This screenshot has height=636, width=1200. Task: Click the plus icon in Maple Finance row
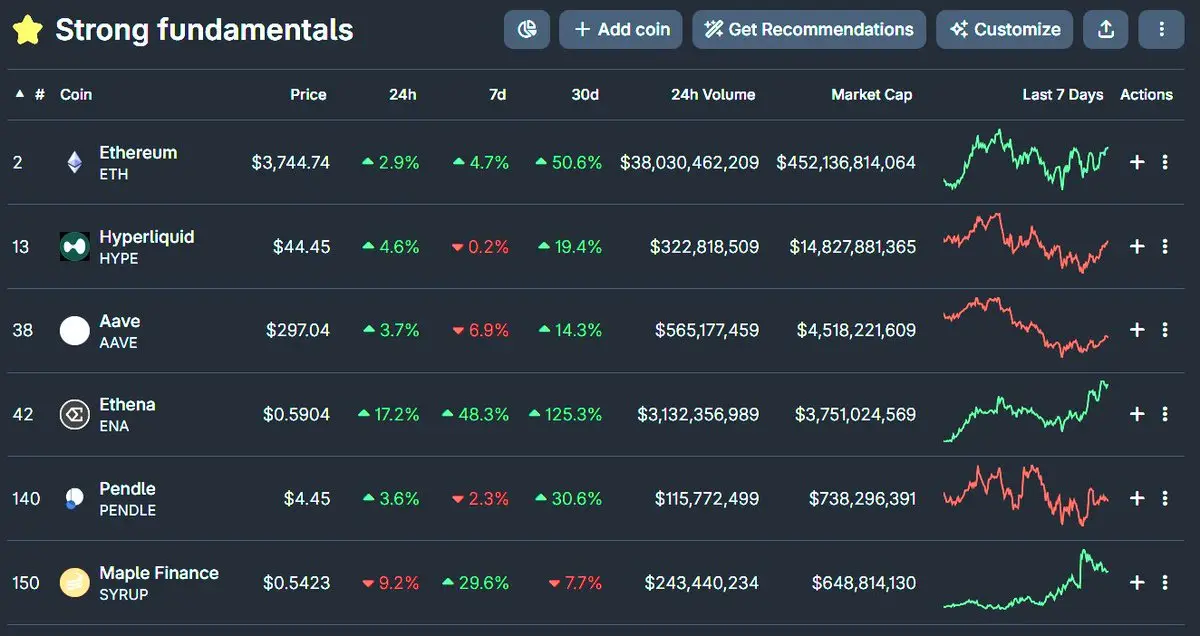(x=1137, y=582)
